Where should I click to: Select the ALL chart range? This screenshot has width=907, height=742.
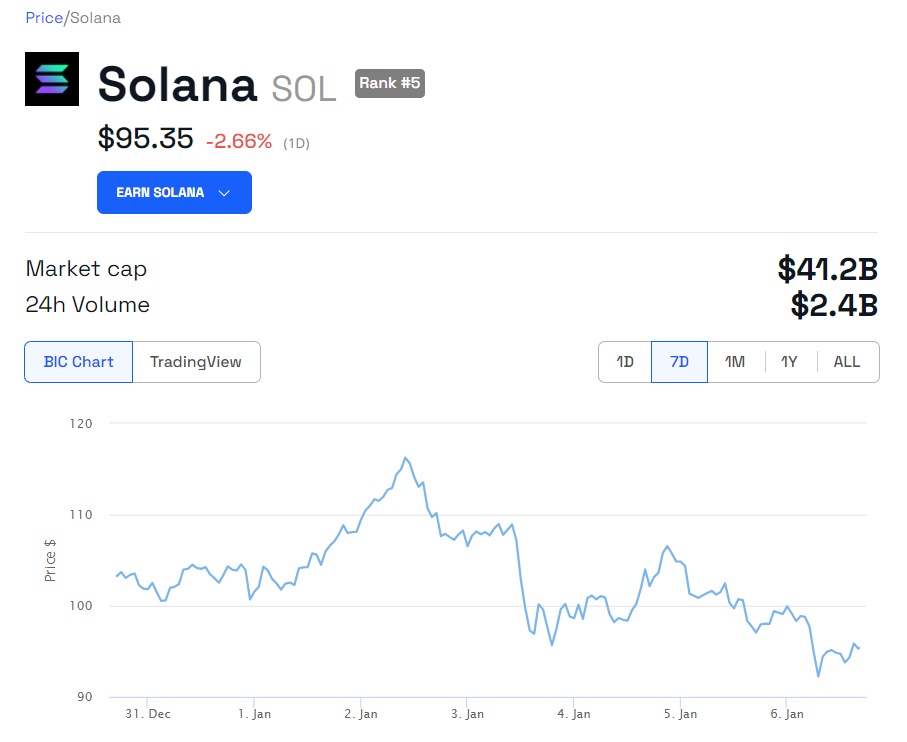point(847,362)
